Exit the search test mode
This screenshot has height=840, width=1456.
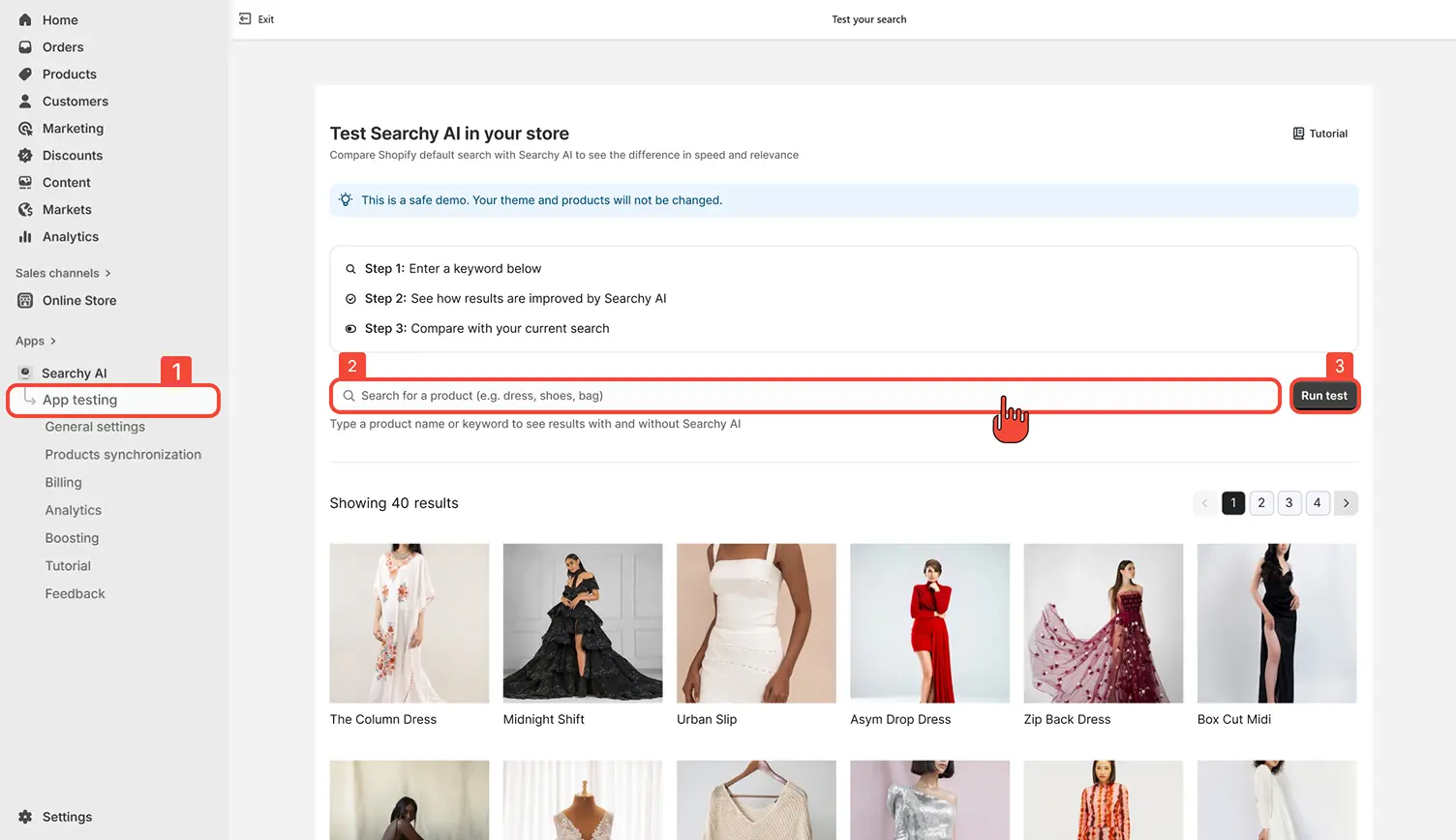pos(256,18)
